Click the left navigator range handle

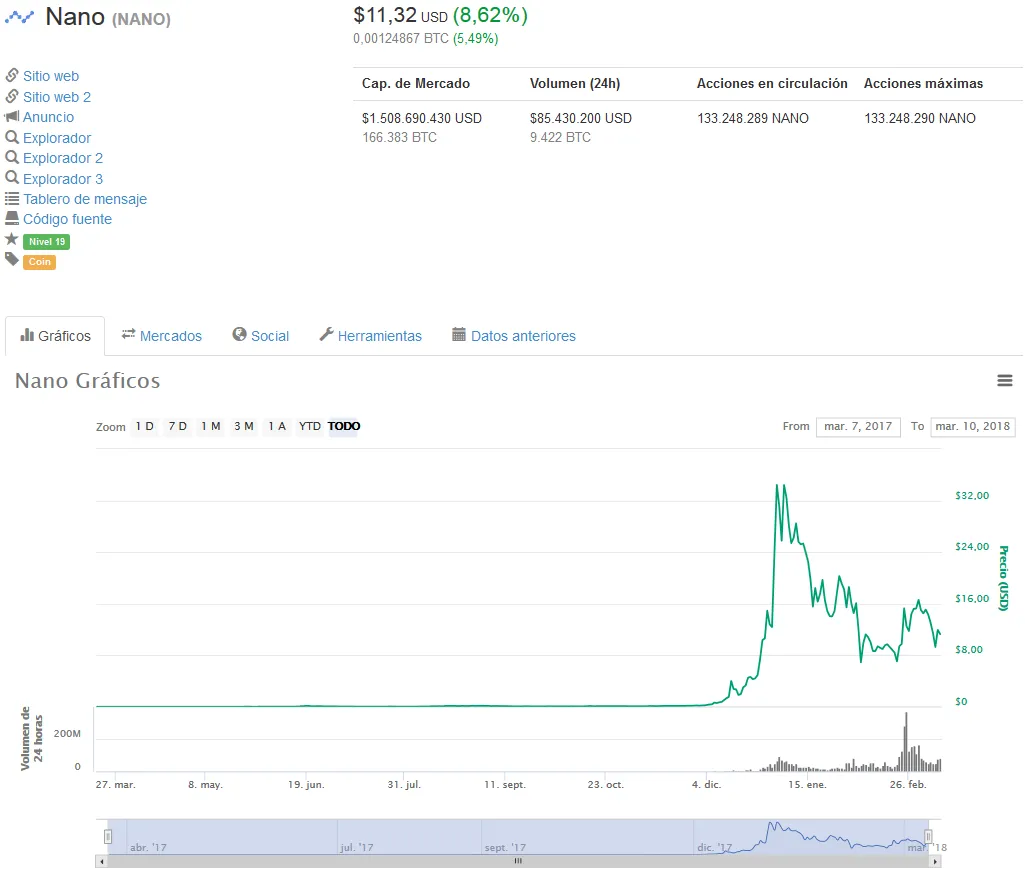pyautogui.click(x=108, y=836)
